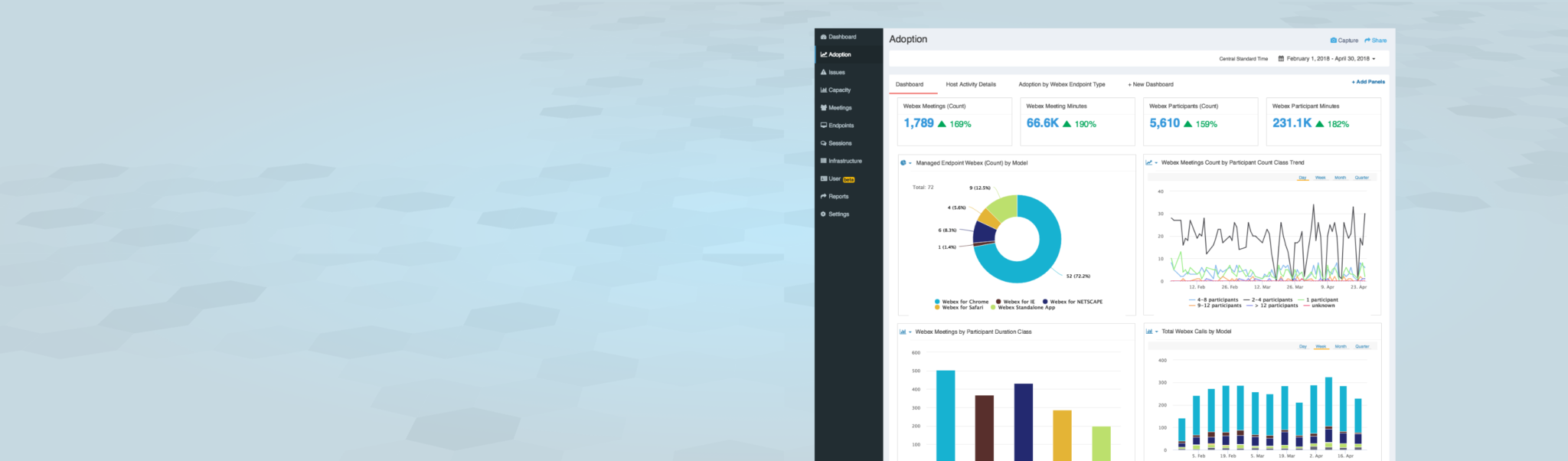Viewport: 1568px width, 461px height.
Task: Click the Capture camera button
Action: [1344, 41]
